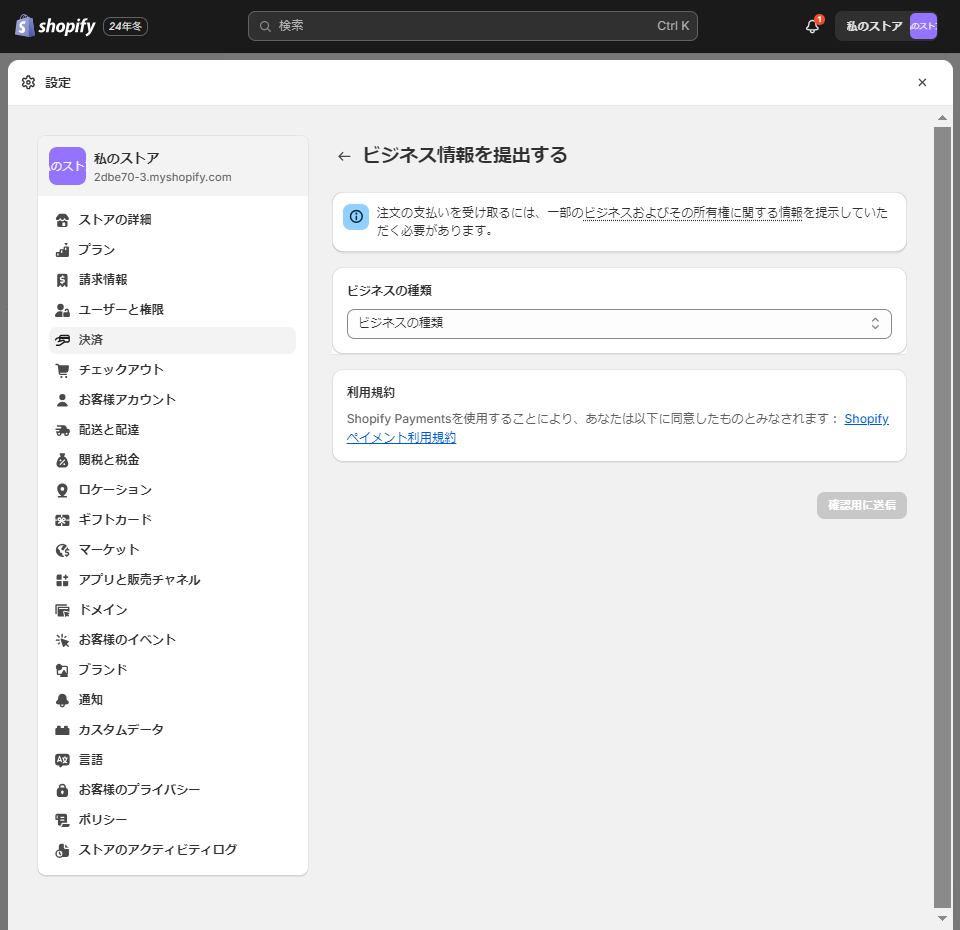The width and height of the screenshot is (960, 930).
Task: Click the 配送と配達 truck icon
Action: [x=62, y=430]
